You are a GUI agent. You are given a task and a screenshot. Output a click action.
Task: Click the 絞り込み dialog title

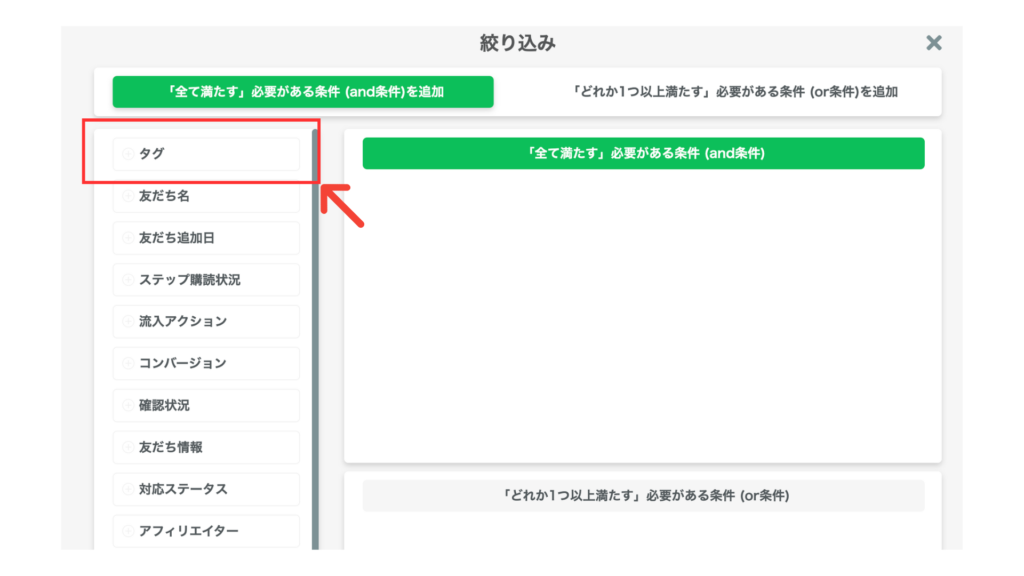[517, 43]
